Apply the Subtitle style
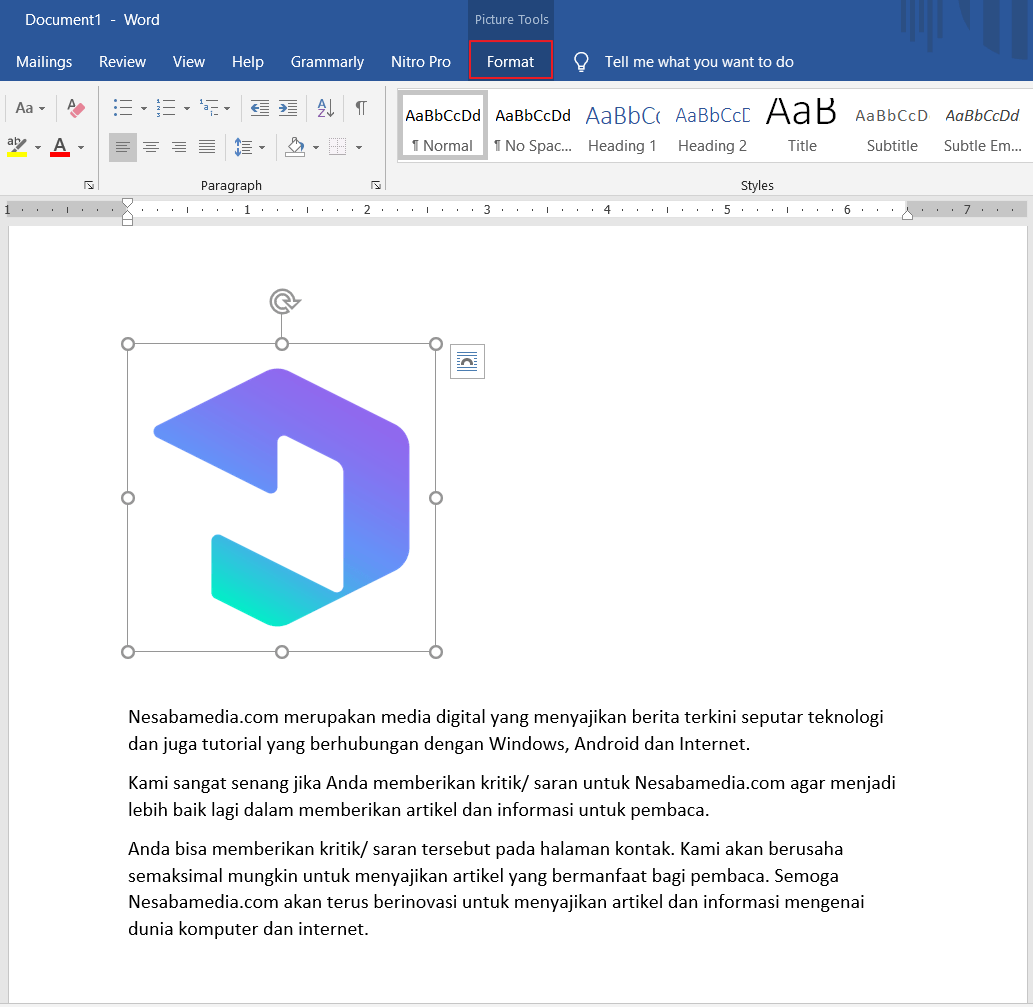Viewport: 1033px width, 1007px height. pyautogui.click(x=892, y=126)
